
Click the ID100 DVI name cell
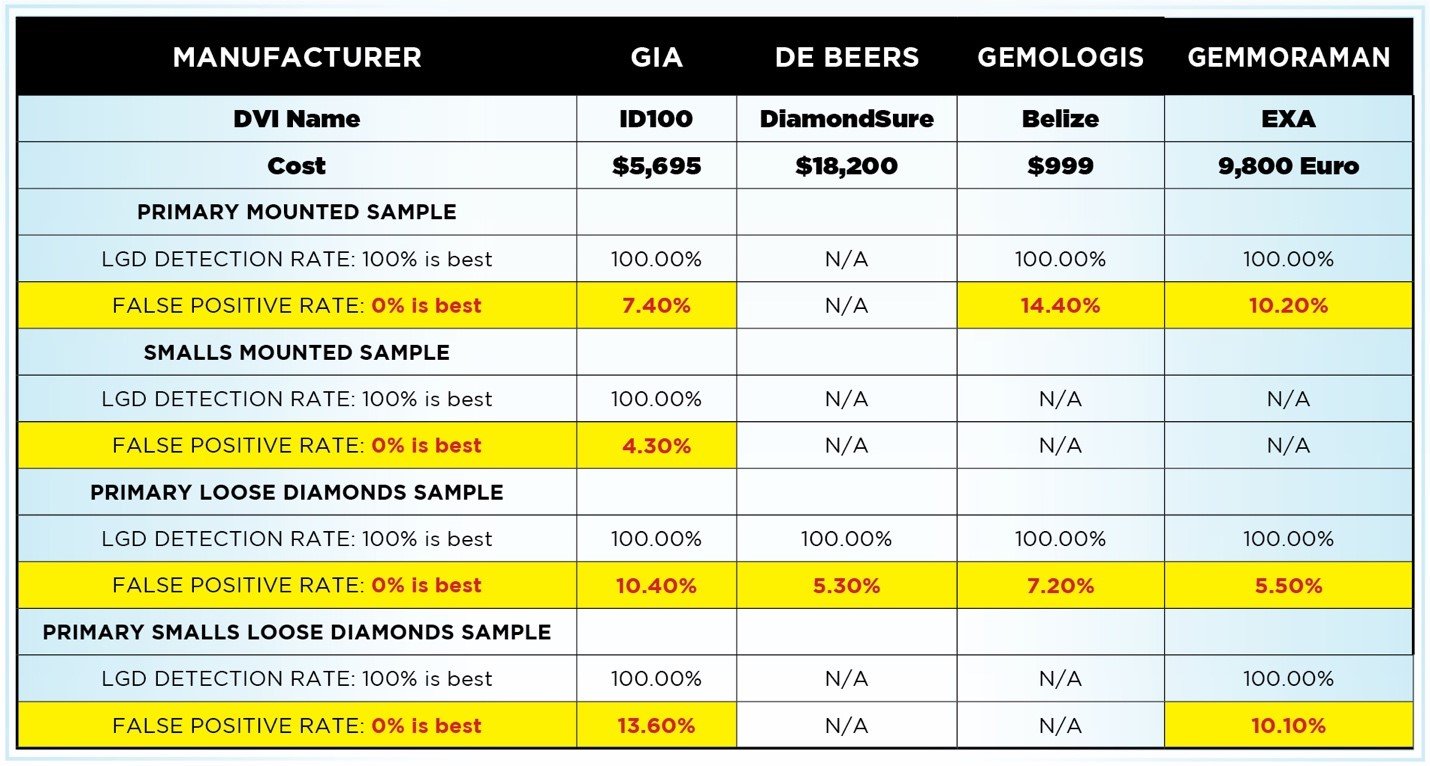pyautogui.click(x=657, y=119)
